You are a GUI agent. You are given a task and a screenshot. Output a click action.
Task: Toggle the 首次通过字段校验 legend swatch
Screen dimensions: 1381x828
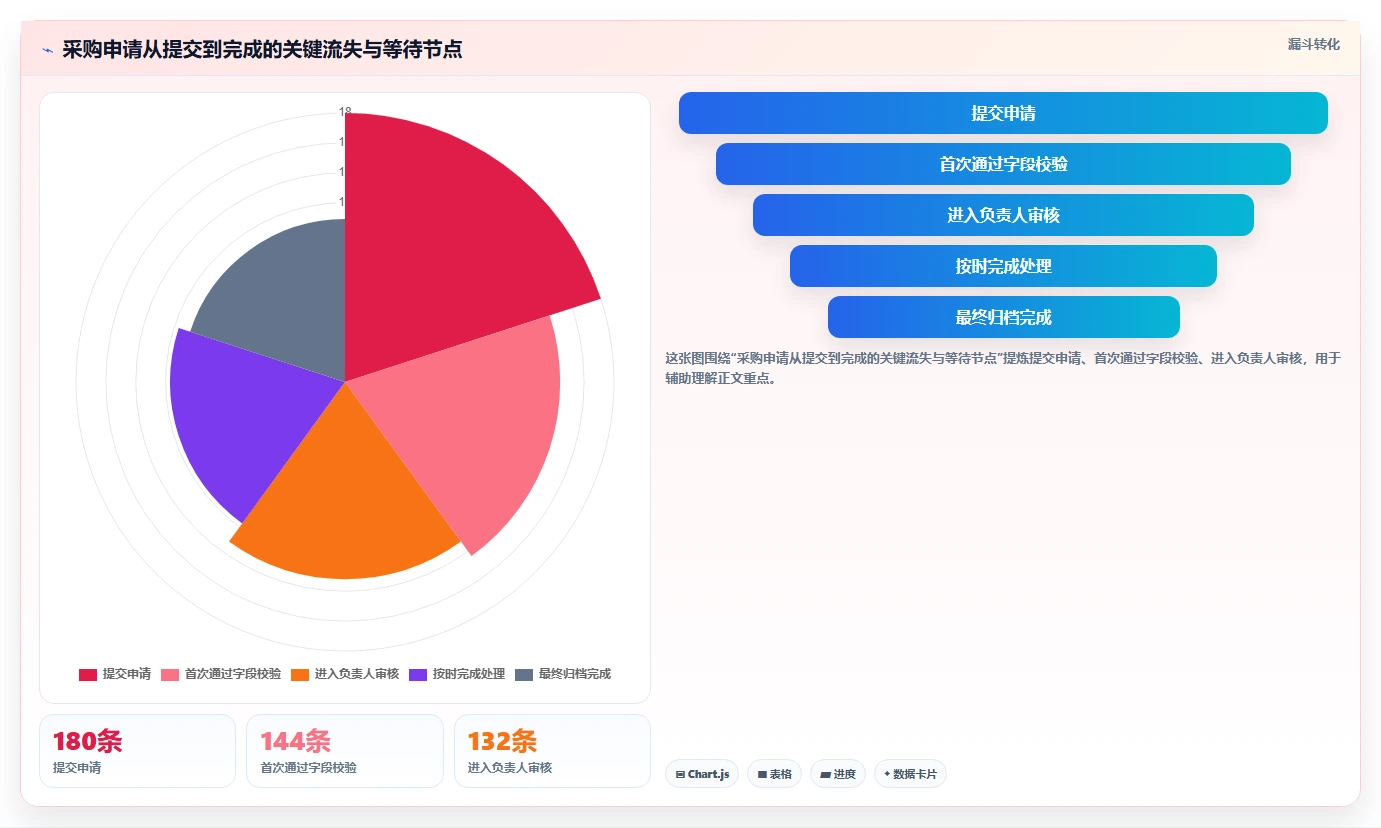[x=170, y=675]
